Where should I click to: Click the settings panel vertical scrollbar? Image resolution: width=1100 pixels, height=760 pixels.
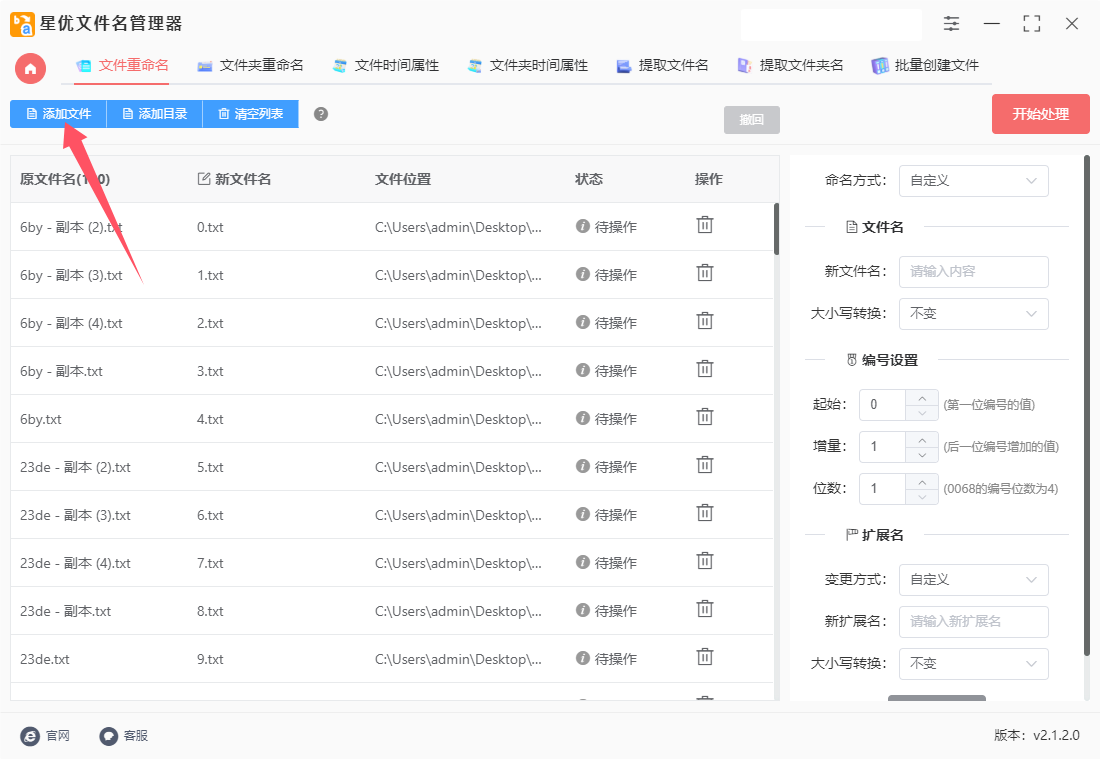click(1087, 406)
